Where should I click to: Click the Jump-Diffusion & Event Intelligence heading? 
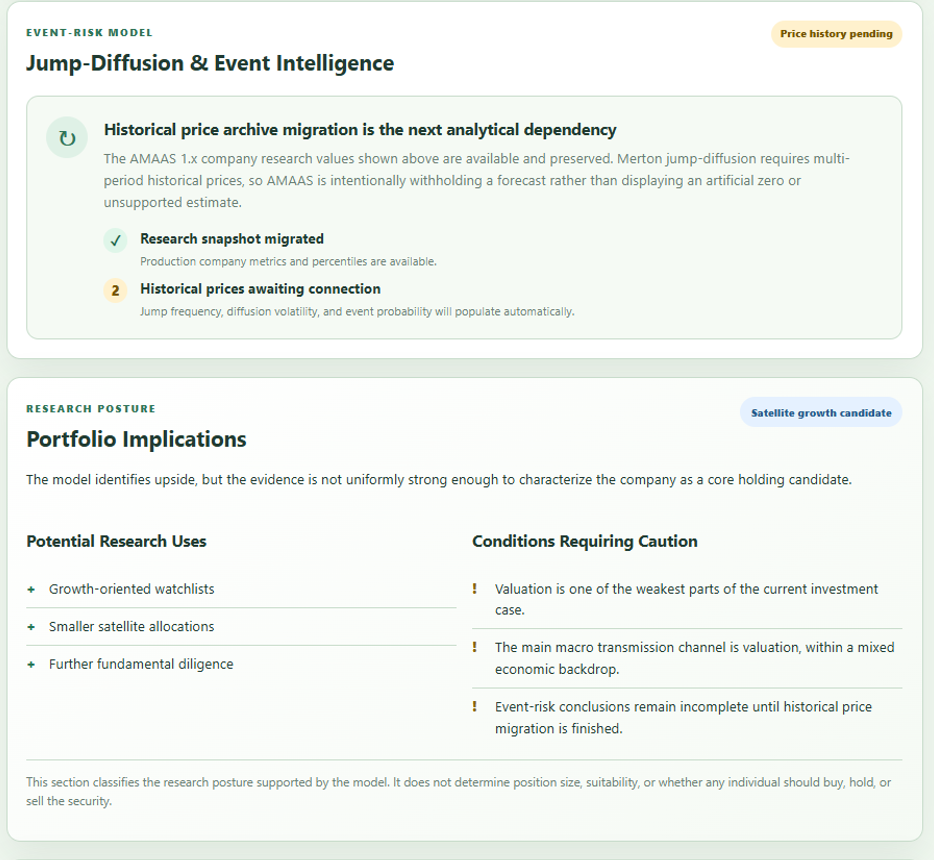[x=210, y=63]
